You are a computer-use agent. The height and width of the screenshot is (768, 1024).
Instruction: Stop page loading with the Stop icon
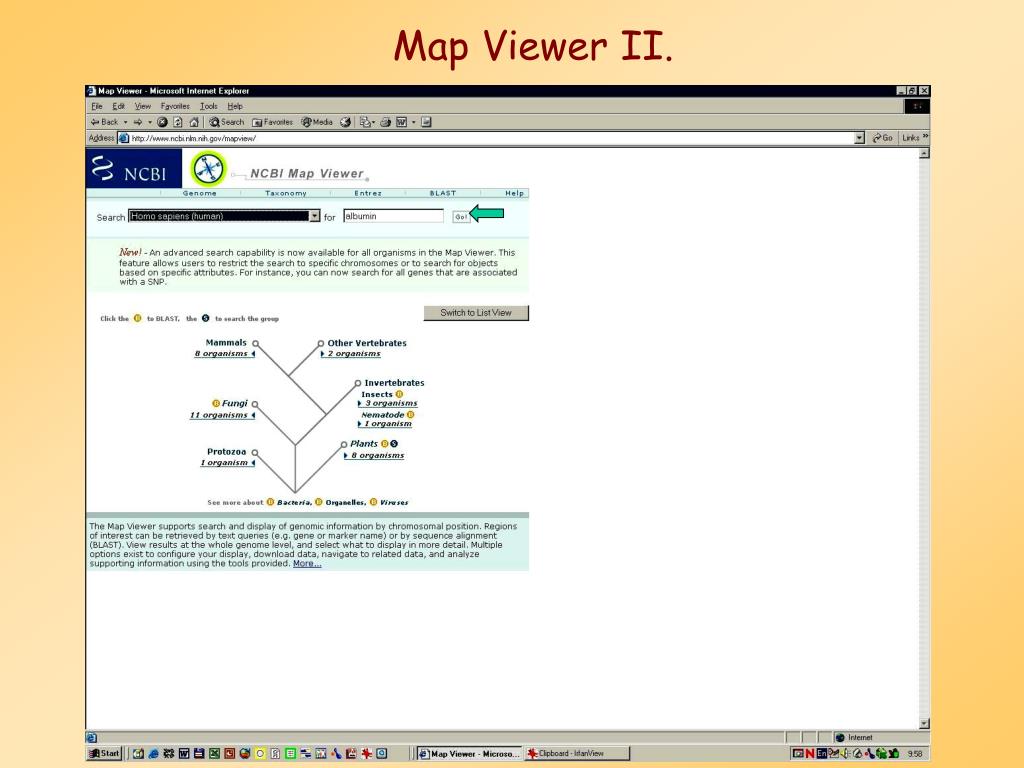click(x=162, y=122)
